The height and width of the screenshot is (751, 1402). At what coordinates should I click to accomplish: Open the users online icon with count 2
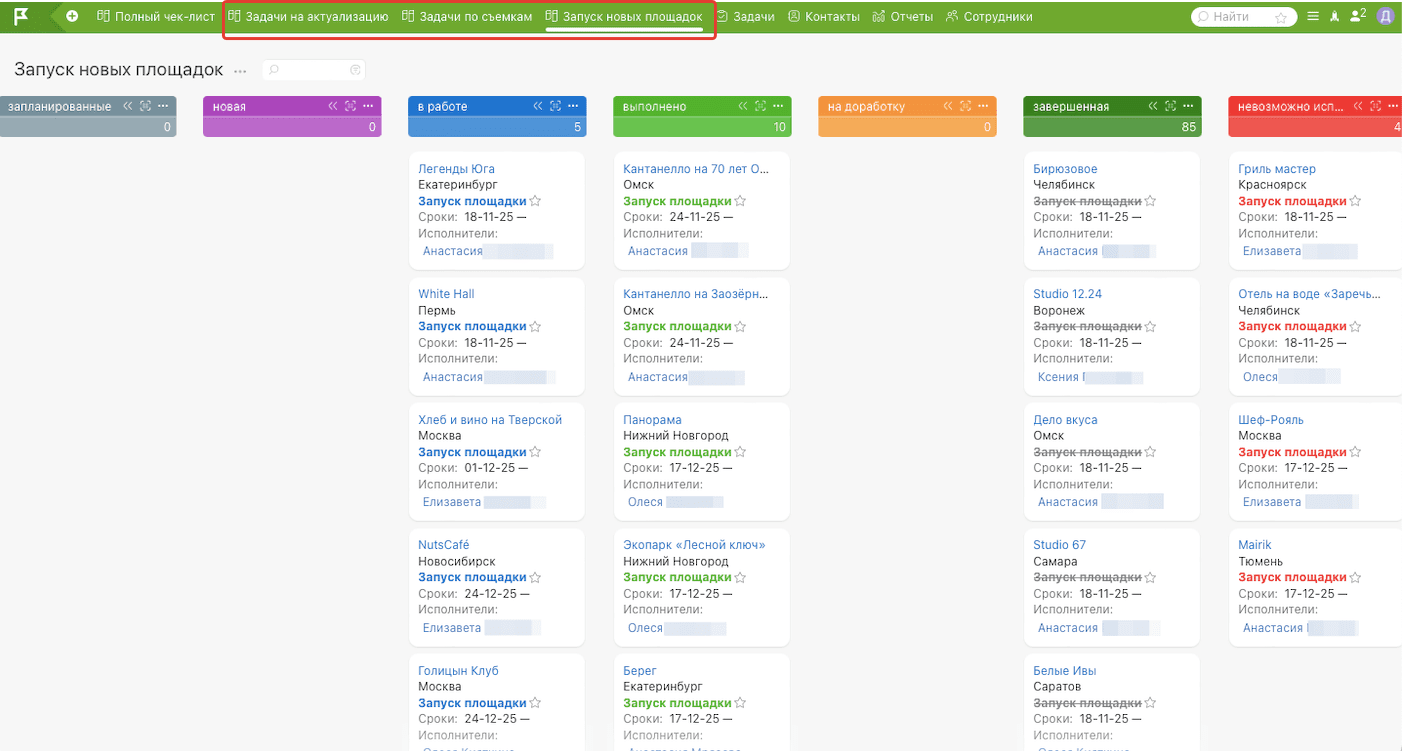(1357, 16)
